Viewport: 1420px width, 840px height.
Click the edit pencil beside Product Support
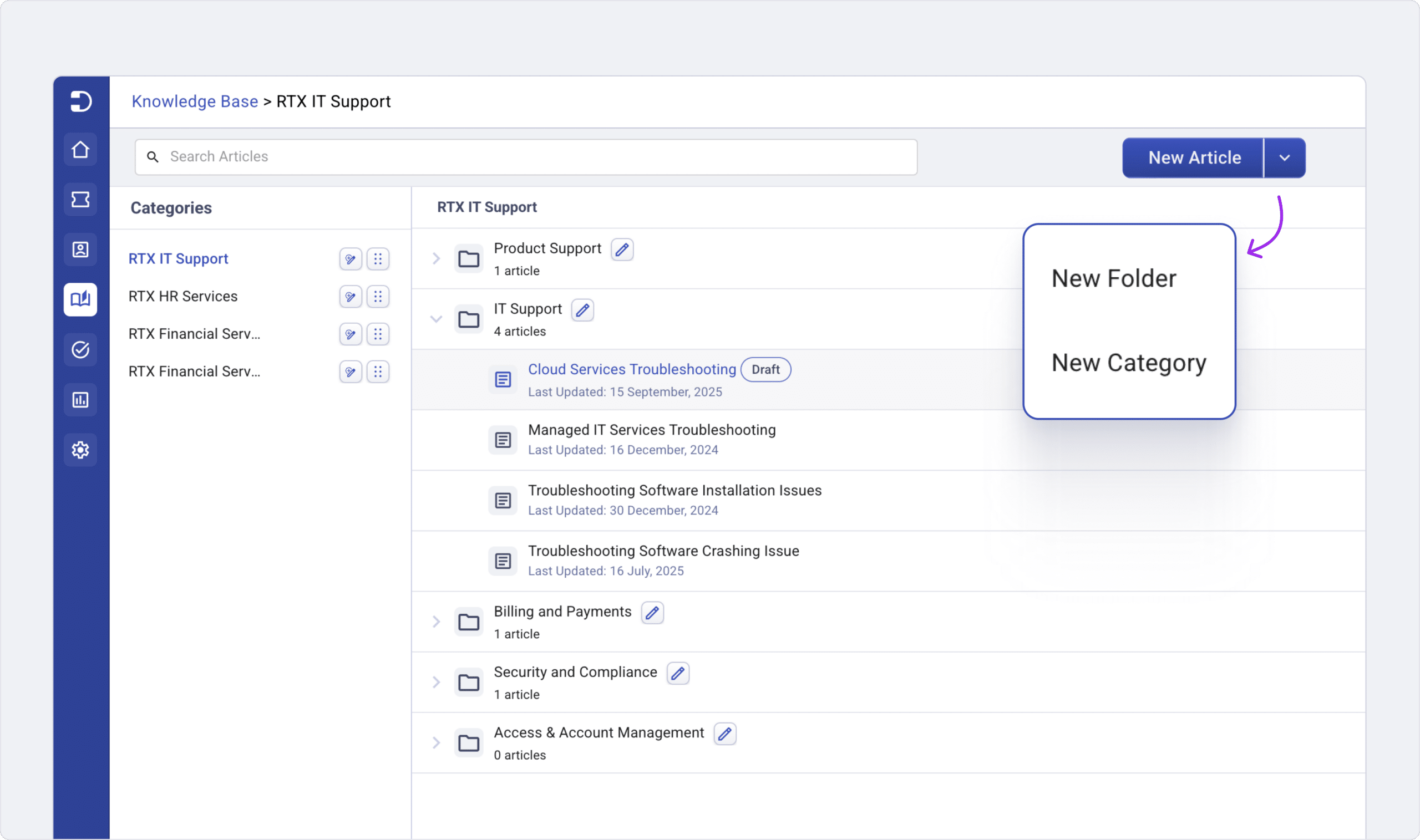point(622,250)
